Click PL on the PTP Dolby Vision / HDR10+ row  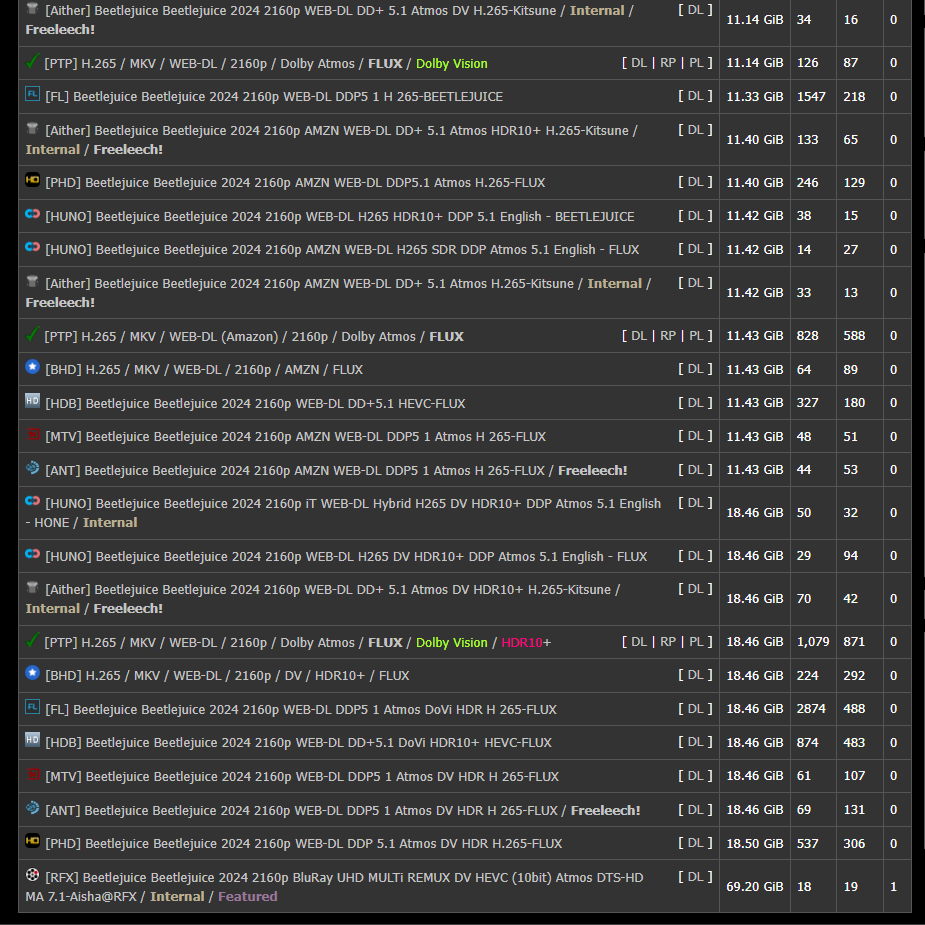[696, 642]
